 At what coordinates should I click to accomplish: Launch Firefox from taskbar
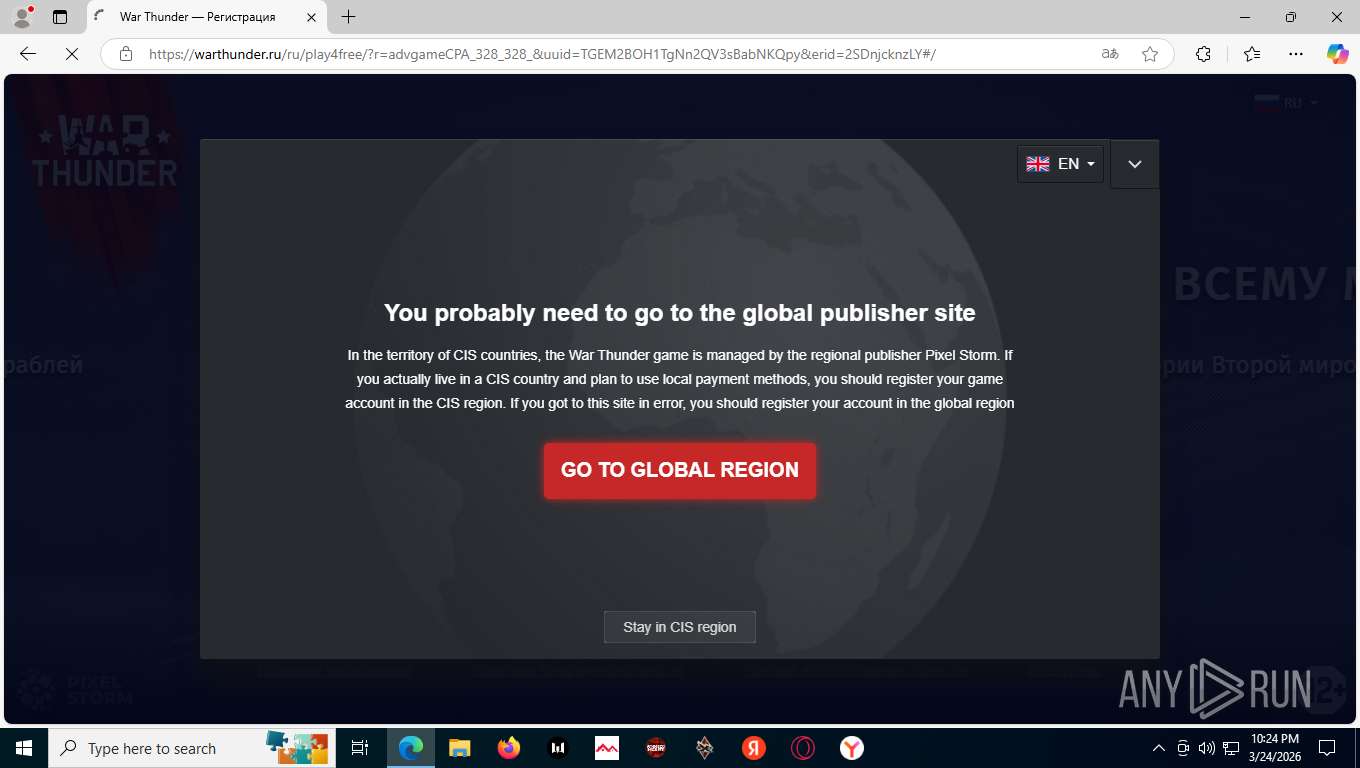[509, 748]
